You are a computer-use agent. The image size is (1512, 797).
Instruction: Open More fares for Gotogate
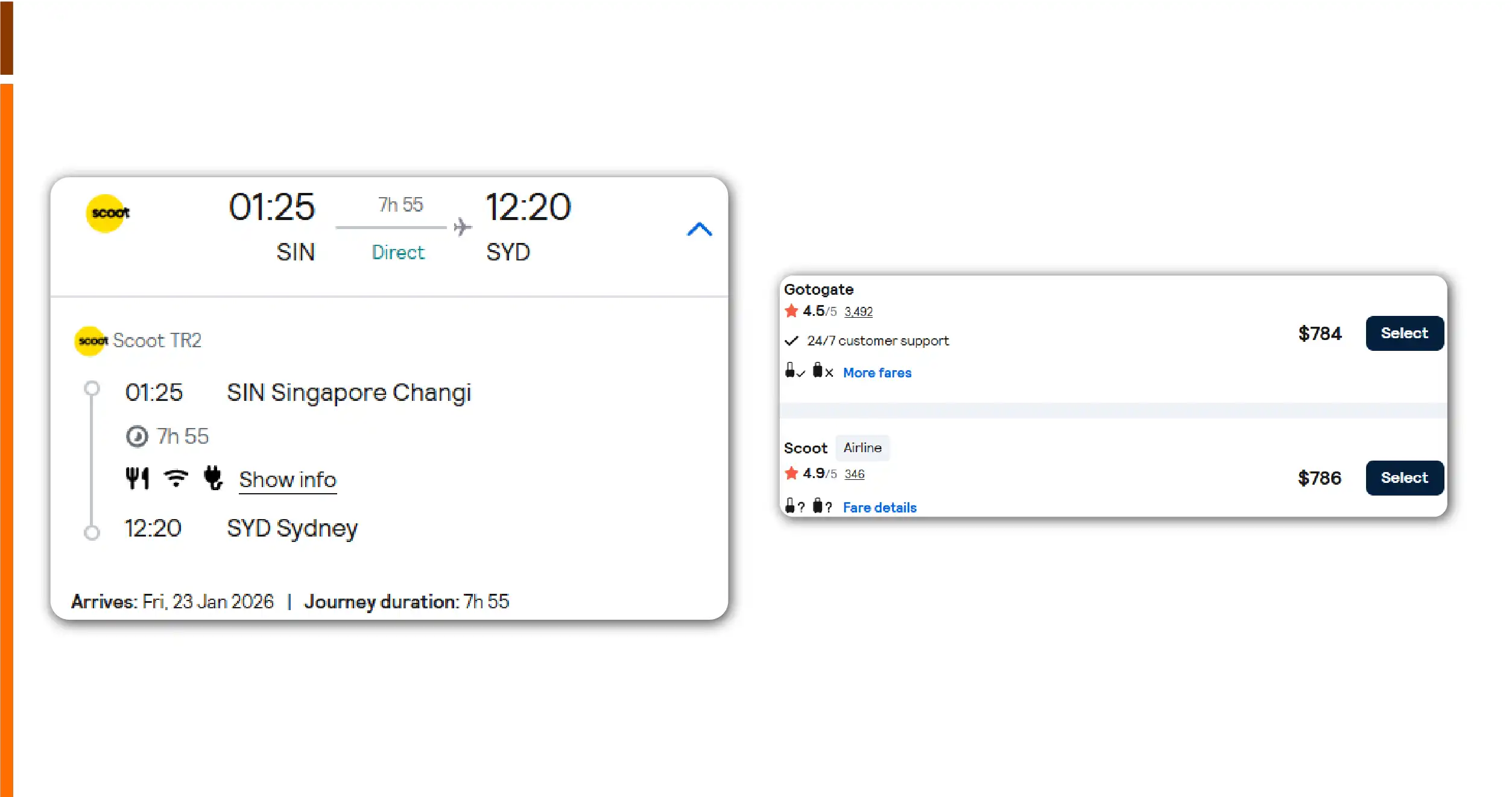click(877, 373)
